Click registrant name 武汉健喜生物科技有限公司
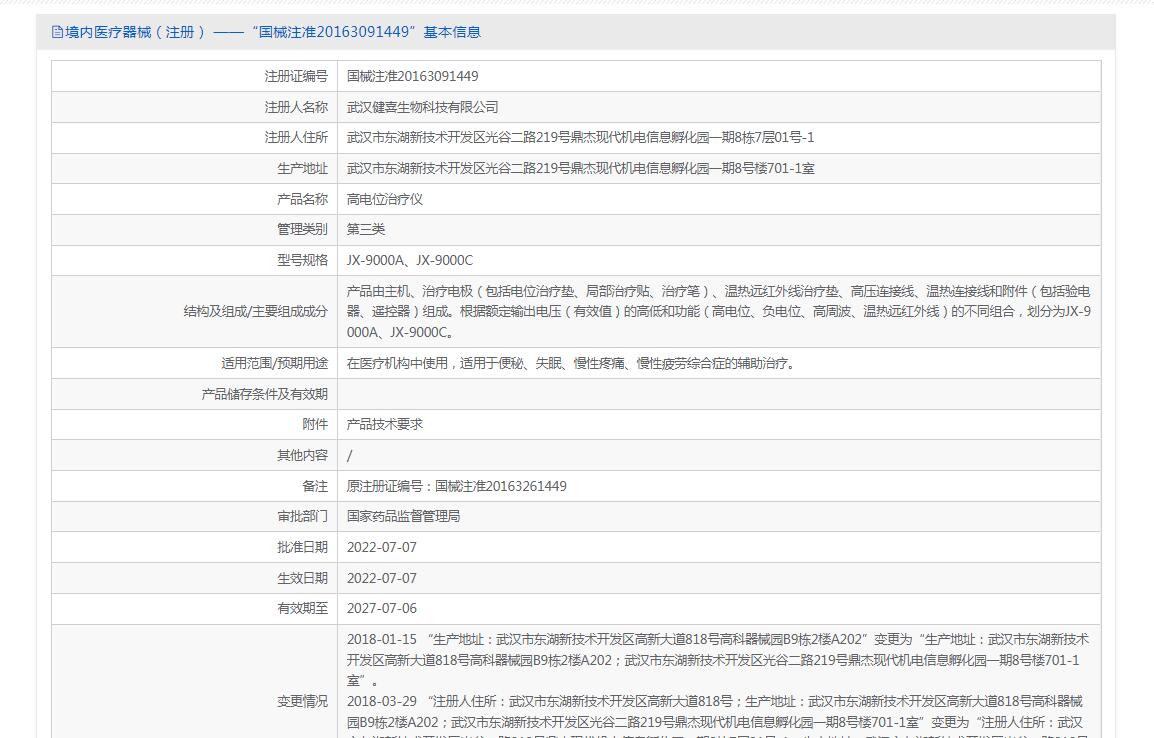 pos(422,107)
